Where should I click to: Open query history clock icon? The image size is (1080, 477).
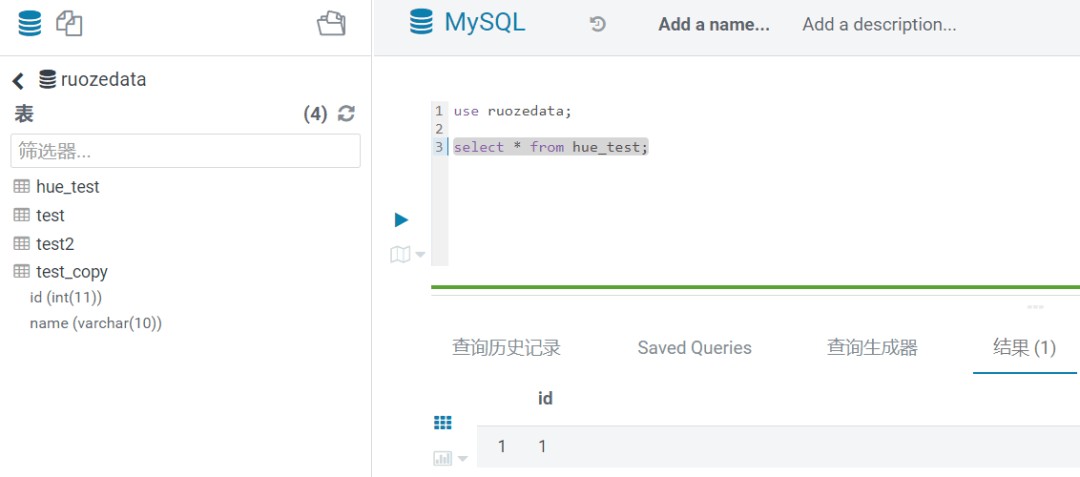598,24
